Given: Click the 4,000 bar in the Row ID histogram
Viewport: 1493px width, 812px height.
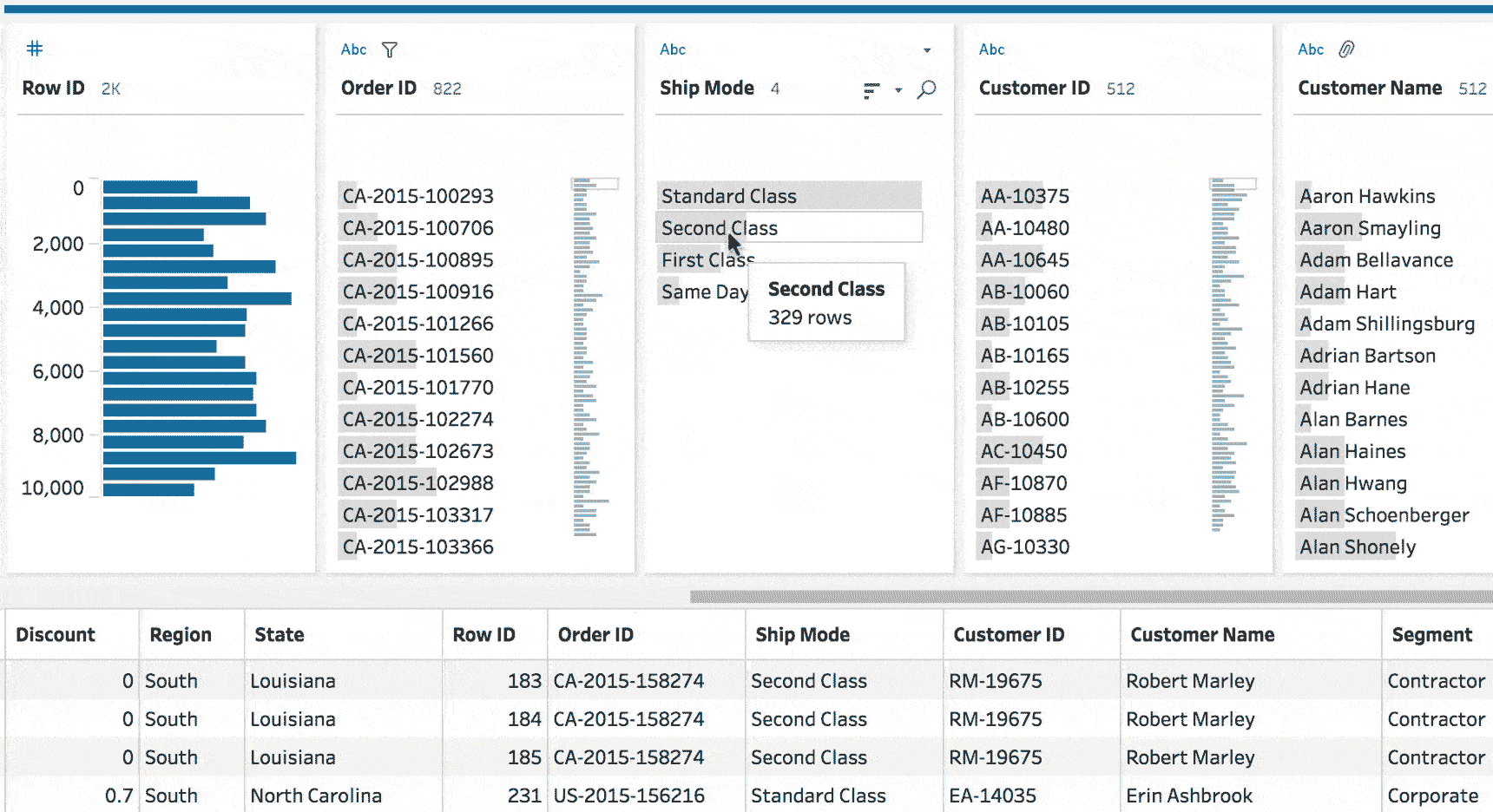Looking at the screenshot, I should click(x=196, y=298).
